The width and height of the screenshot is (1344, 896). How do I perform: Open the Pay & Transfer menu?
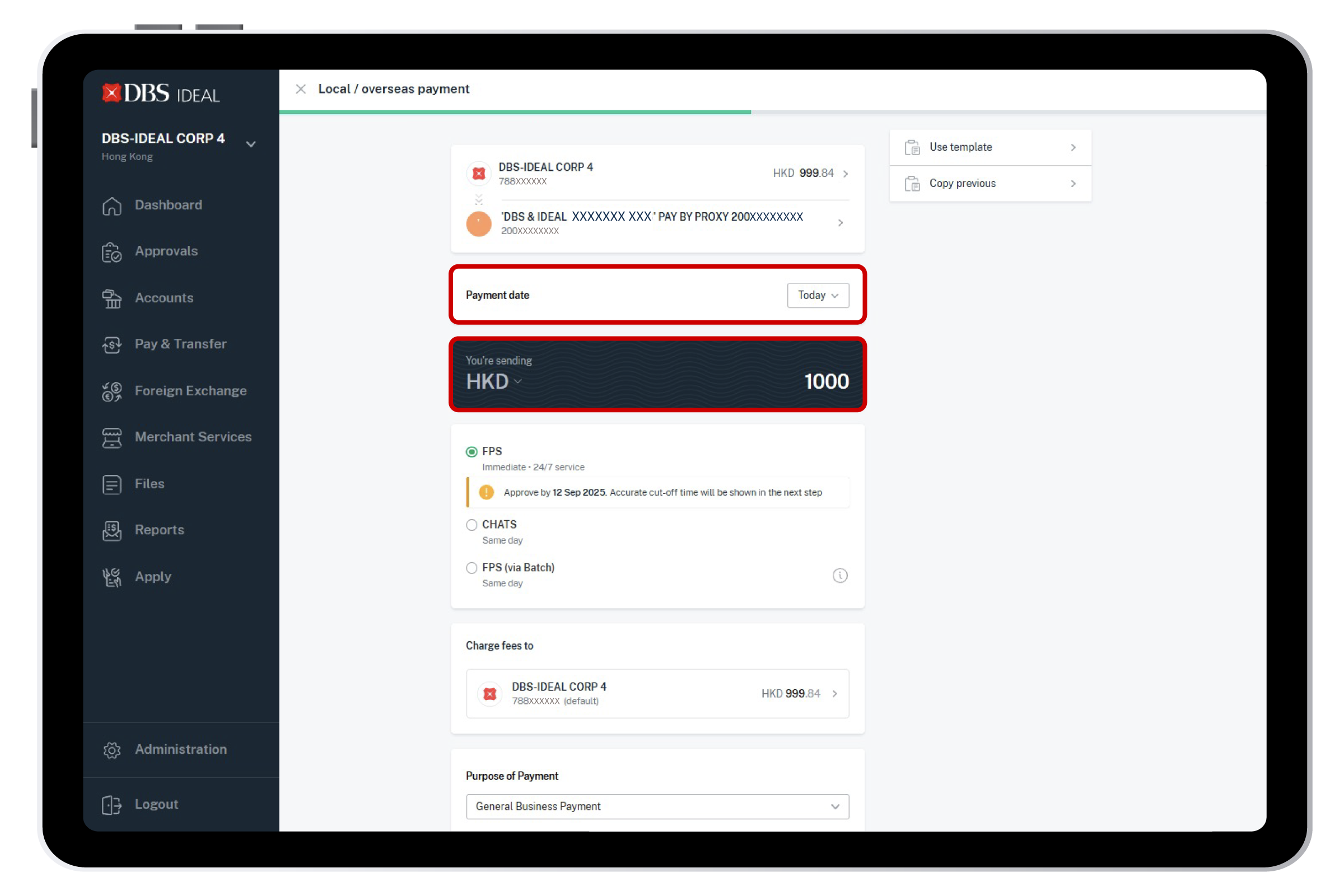tap(180, 344)
